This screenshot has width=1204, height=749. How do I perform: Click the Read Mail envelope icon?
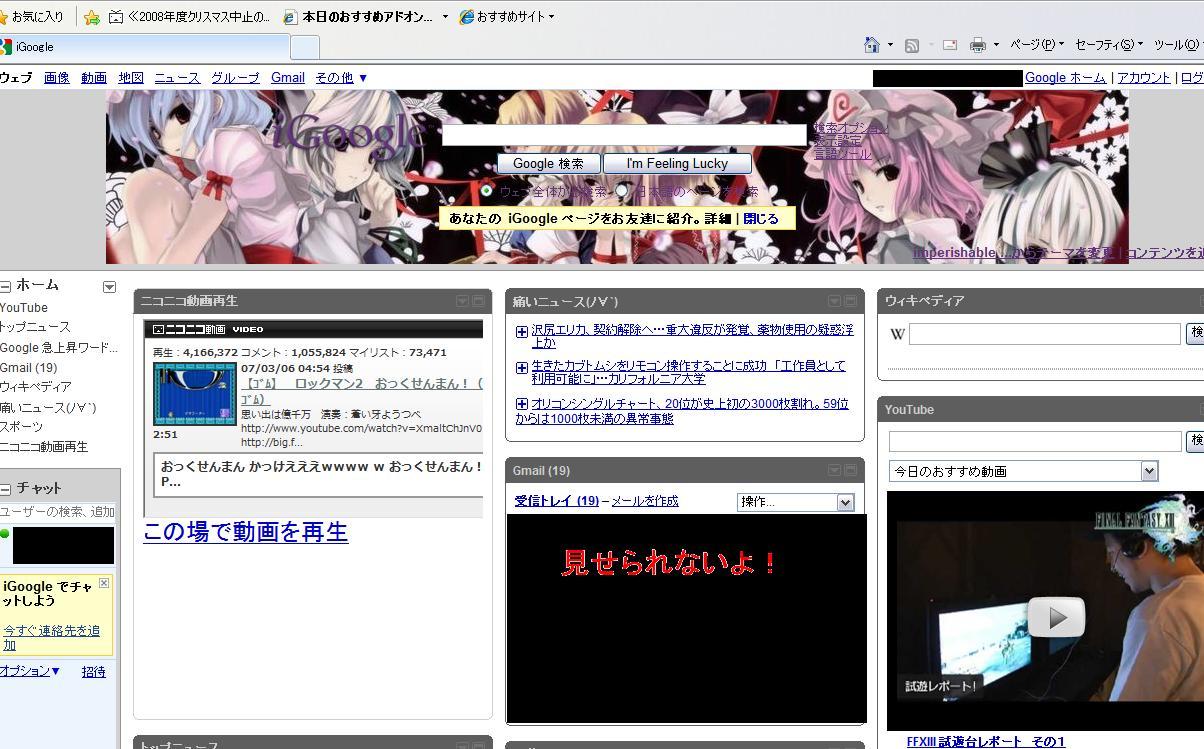pyautogui.click(x=950, y=45)
